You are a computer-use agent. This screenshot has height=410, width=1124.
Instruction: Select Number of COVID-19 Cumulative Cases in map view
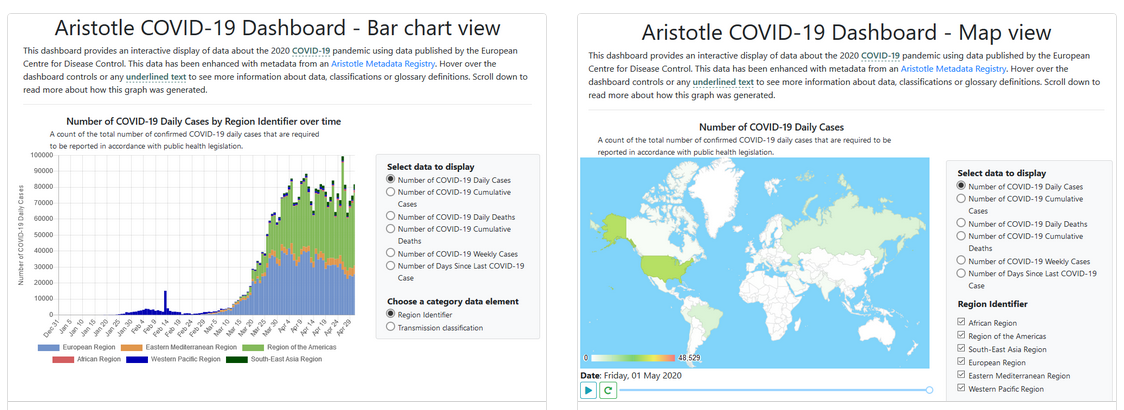pyautogui.click(x=962, y=199)
